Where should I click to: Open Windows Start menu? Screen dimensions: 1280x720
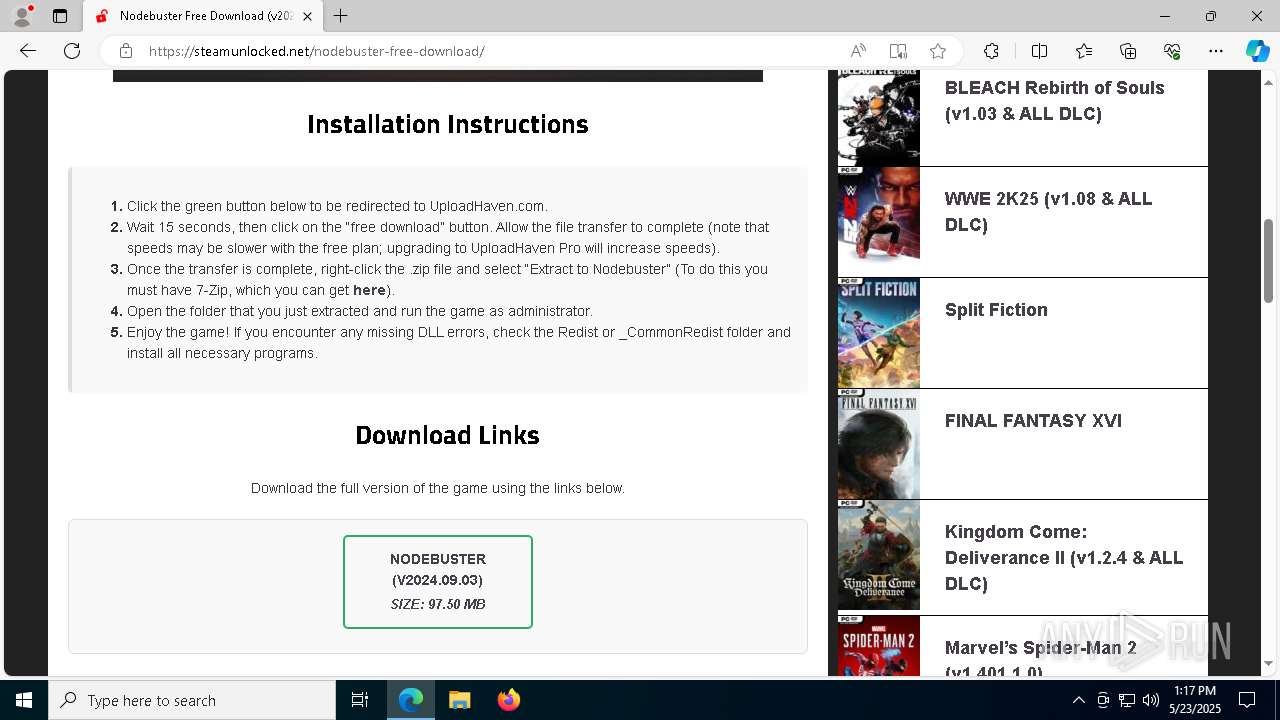pos(24,700)
